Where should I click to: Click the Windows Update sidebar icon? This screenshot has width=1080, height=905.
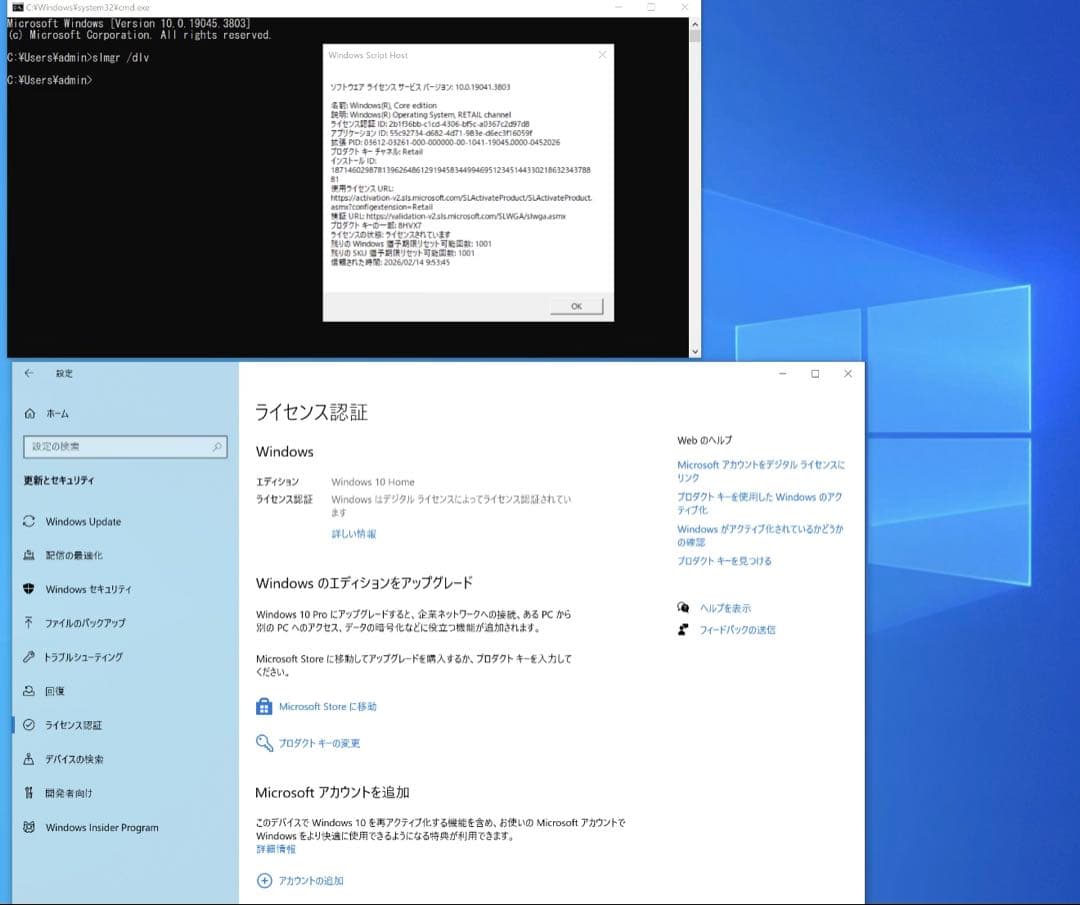click(29, 521)
